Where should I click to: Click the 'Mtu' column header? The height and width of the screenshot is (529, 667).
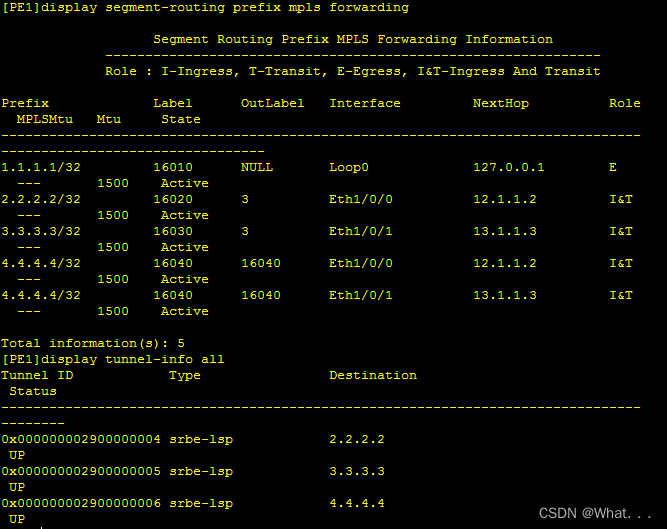[108, 119]
